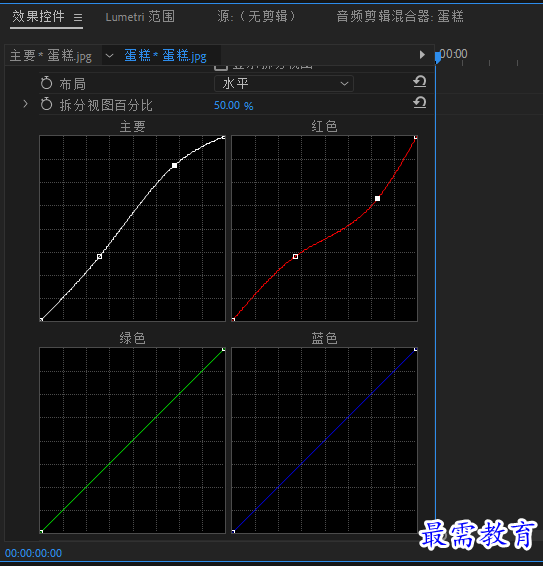This screenshot has height=566, width=543.
Task: Expand the 拆分视图百分比 property
Action: tap(25, 104)
